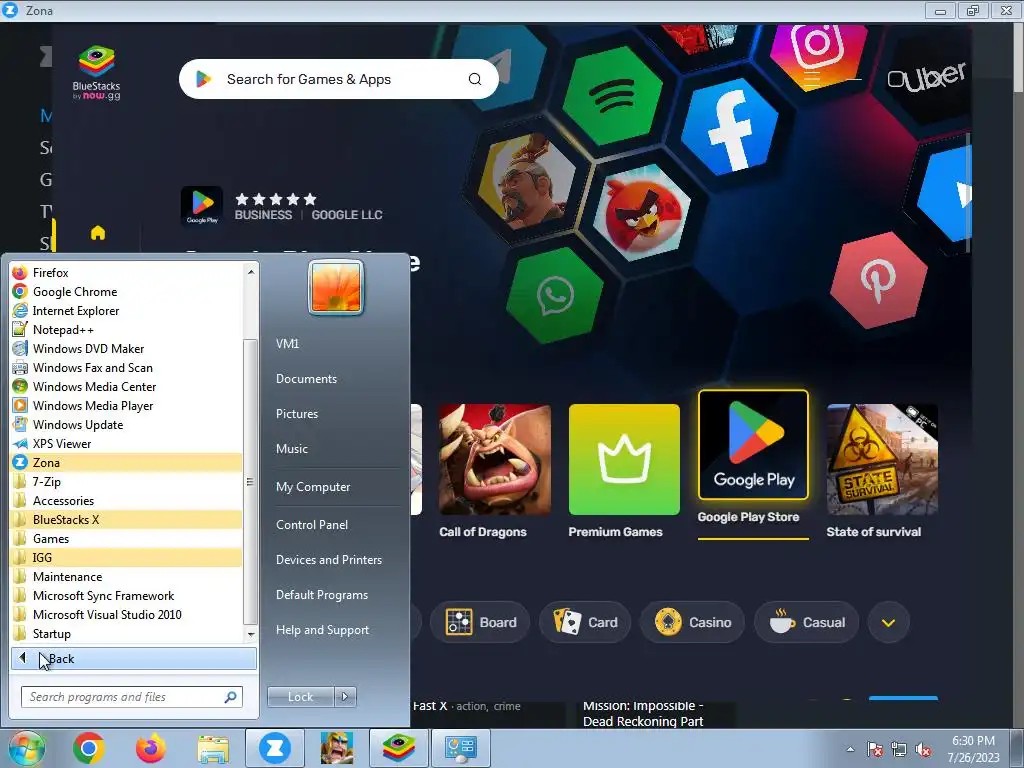
Task: Select the Casual category chip
Action: coord(807,622)
